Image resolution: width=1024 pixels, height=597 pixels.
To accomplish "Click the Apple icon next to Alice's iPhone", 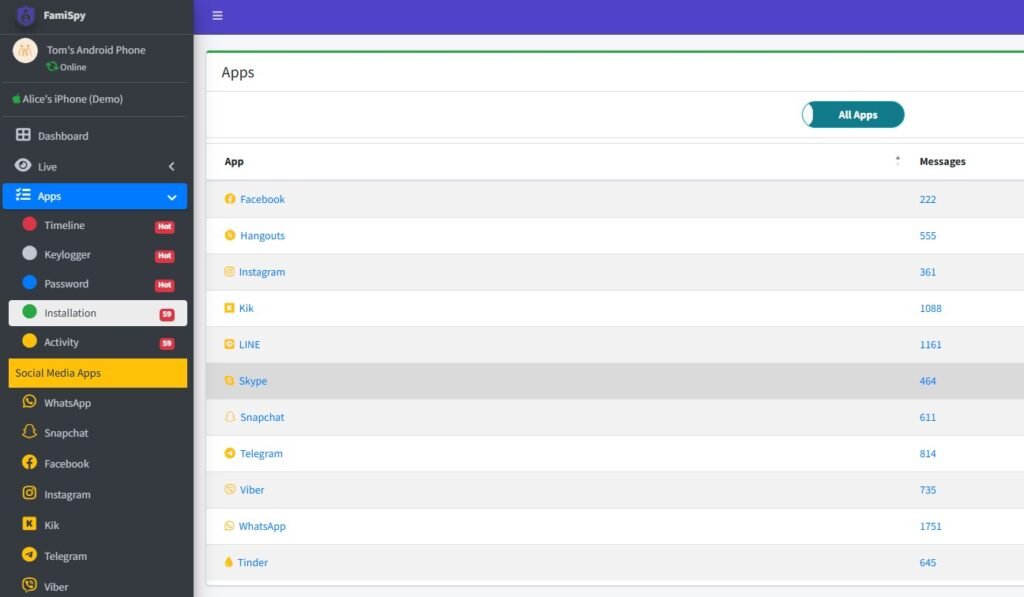I will 16,99.
